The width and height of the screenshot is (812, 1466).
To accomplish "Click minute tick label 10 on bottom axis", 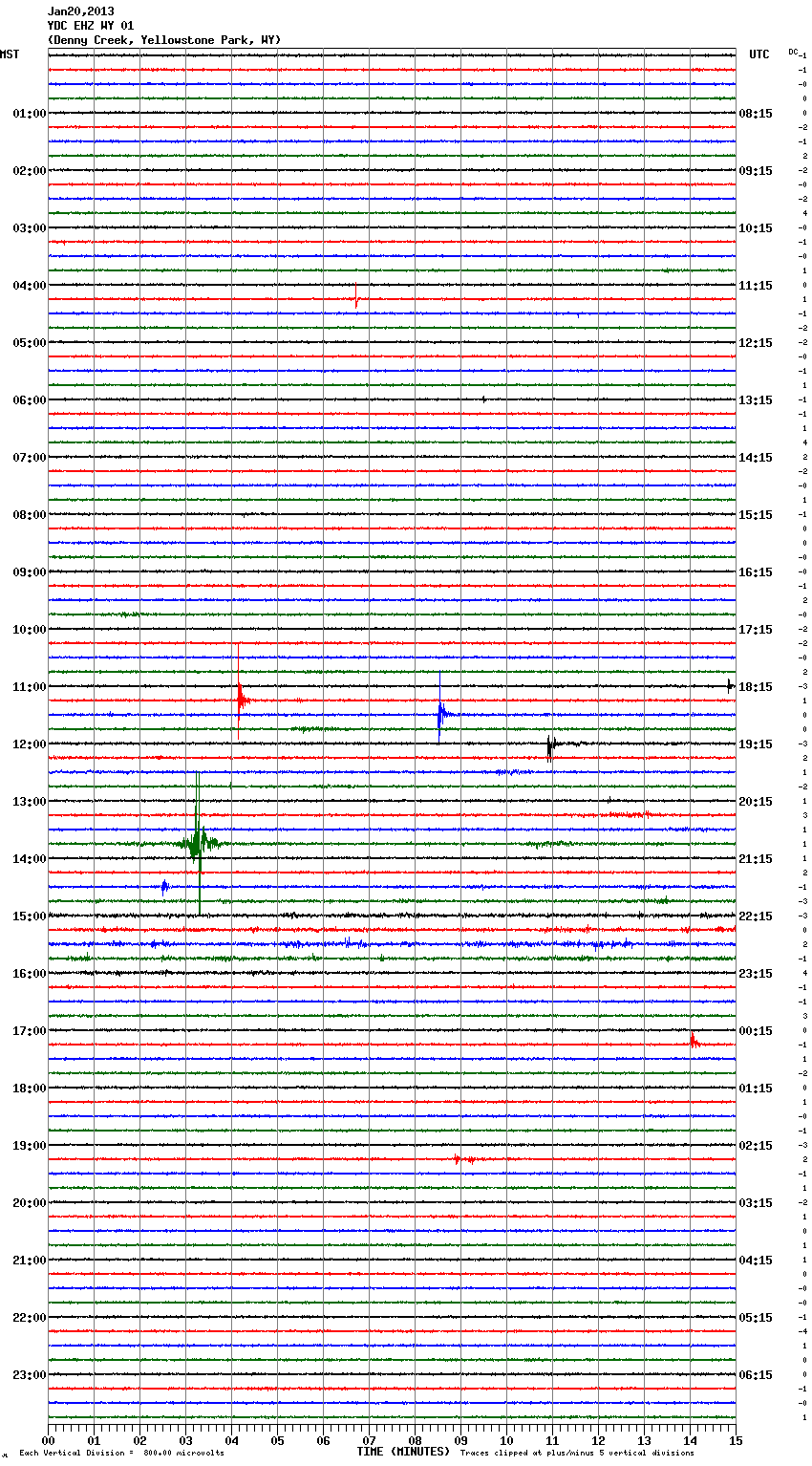I will point(506,1440).
